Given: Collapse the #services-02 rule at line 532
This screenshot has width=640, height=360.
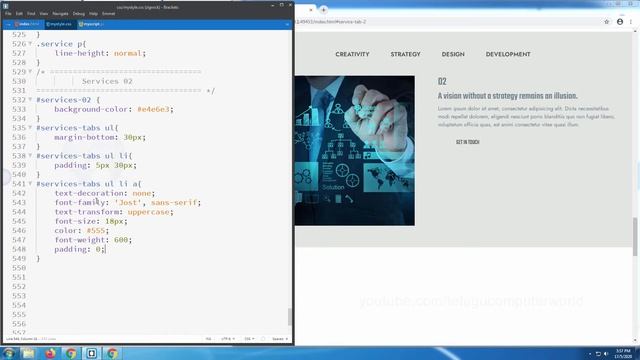Looking at the screenshot, I should (x=30, y=99).
